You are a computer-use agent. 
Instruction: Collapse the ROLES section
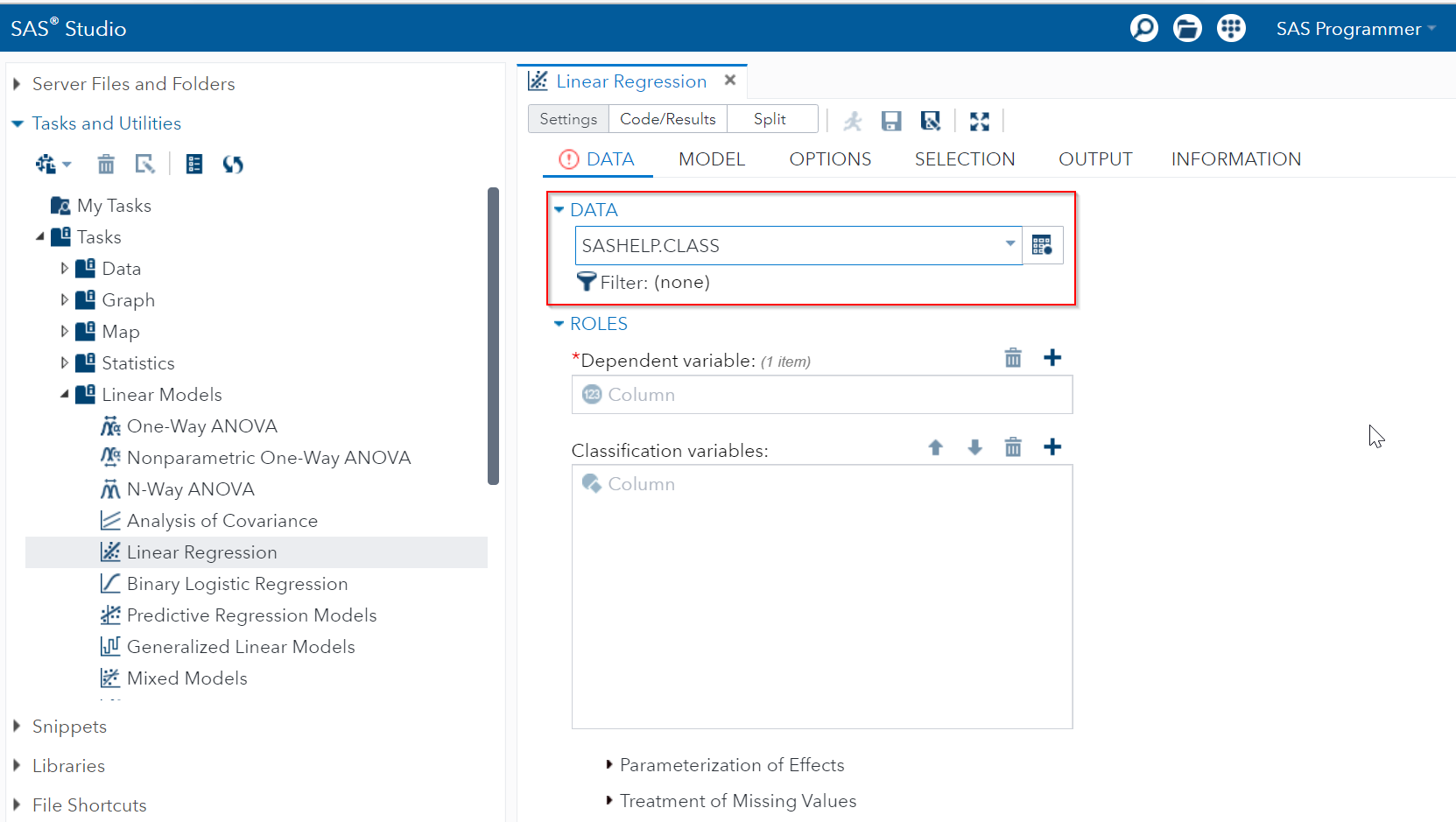[559, 324]
